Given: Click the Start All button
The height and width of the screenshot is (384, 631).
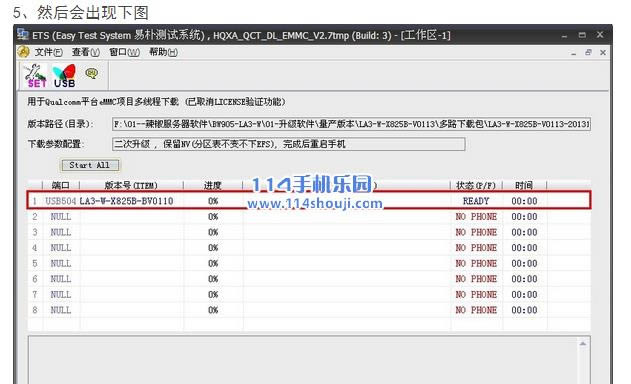Looking at the screenshot, I should coord(90,165).
